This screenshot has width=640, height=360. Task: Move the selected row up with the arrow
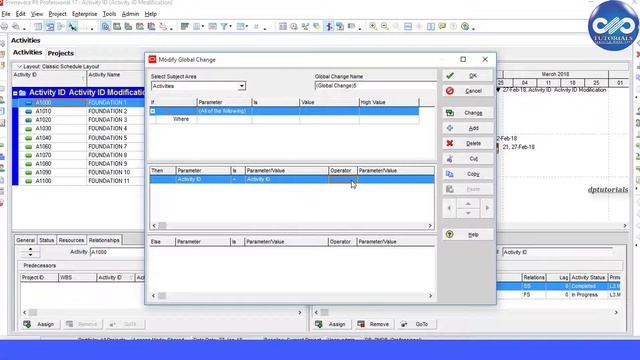pos(468,204)
